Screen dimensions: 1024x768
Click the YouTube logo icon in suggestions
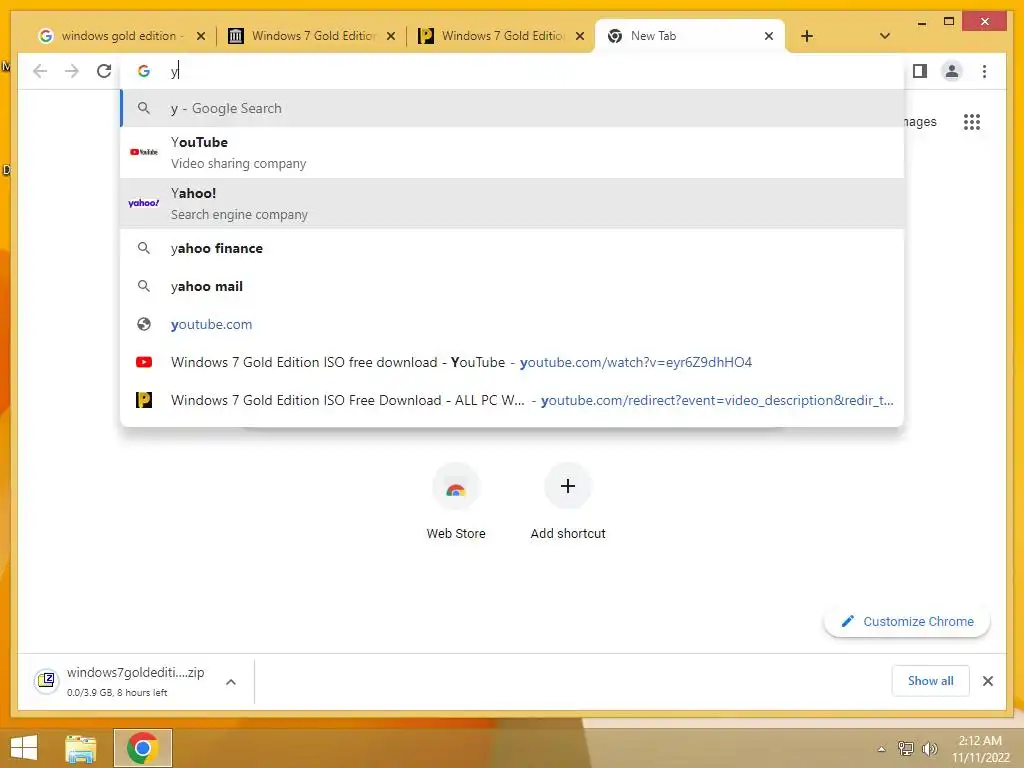point(144,152)
